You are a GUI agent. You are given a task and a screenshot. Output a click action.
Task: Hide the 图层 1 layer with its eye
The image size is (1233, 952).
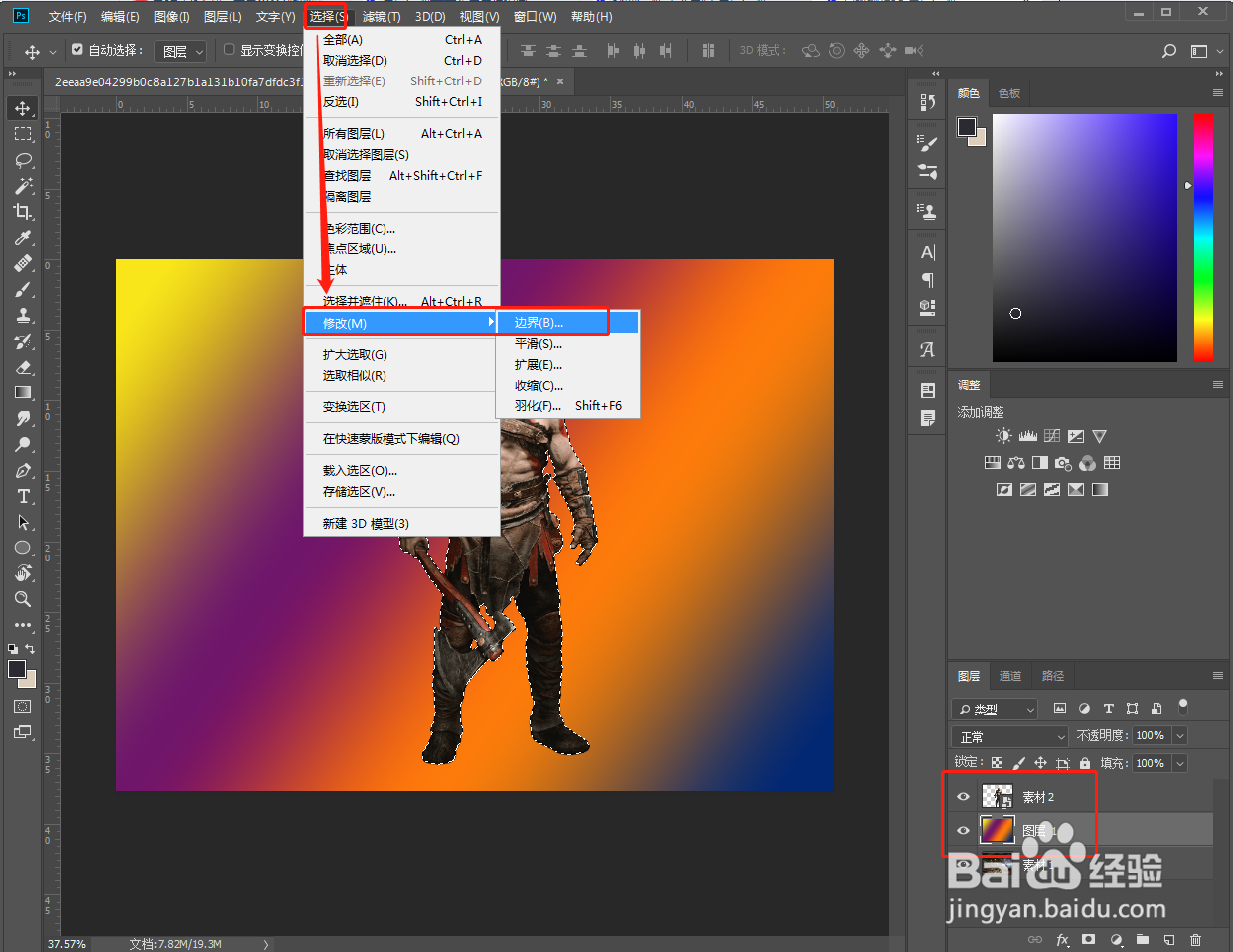(x=963, y=830)
